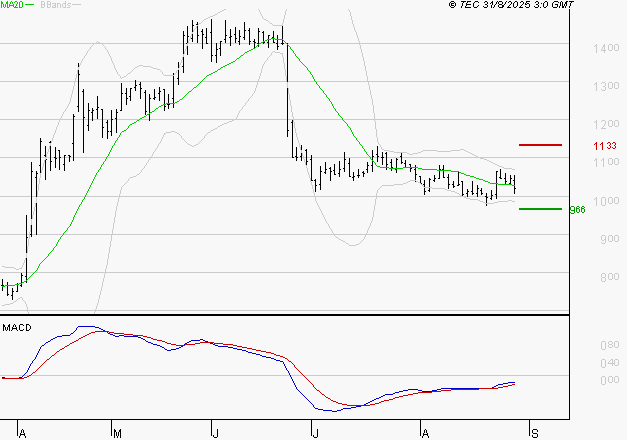Screen dimensions: 627x440
Task: Click the green 966 support value
Action: click(x=577, y=210)
